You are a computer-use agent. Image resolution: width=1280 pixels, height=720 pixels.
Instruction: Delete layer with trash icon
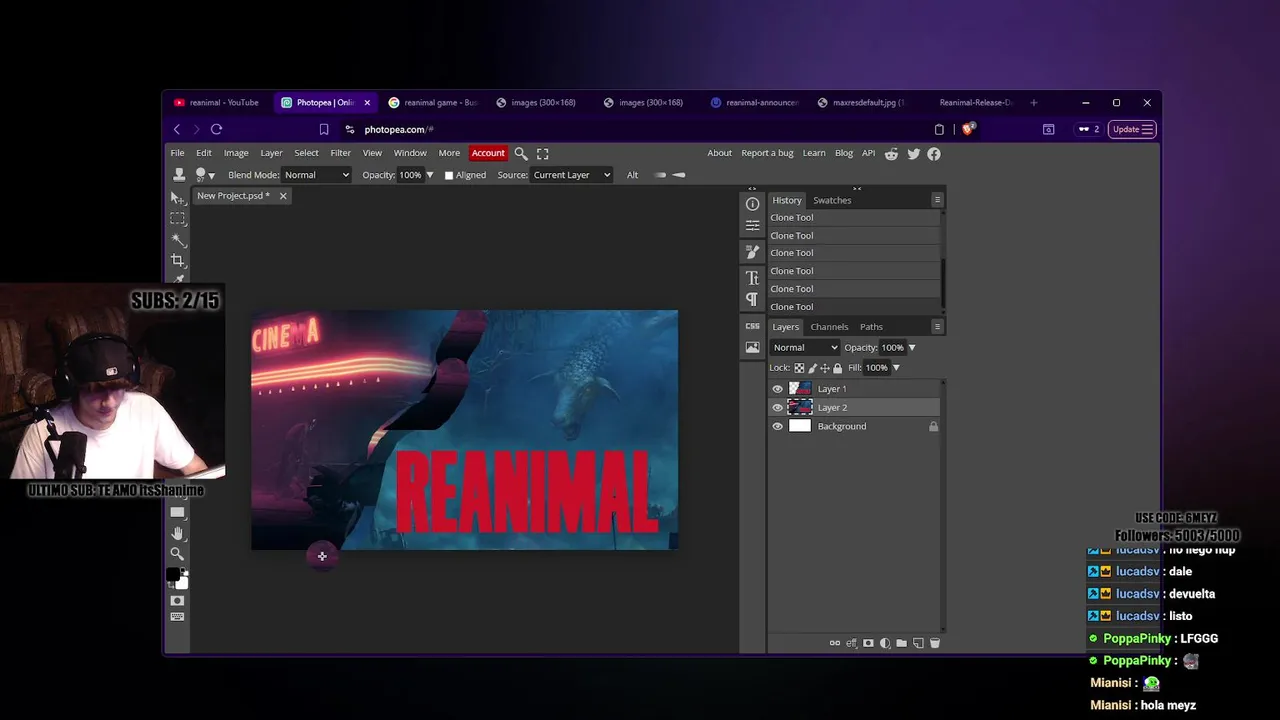934,643
